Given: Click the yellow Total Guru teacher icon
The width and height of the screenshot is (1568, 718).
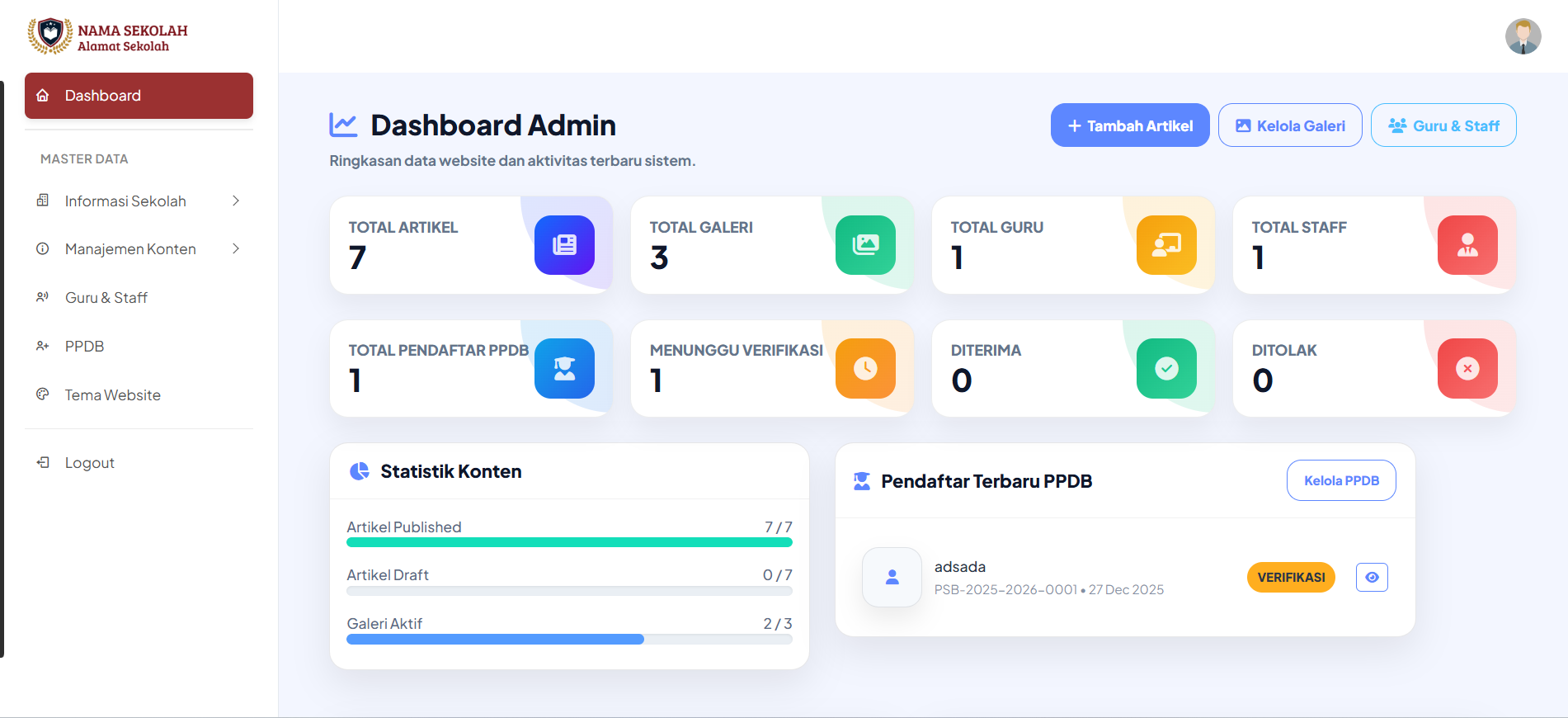Looking at the screenshot, I should pos(1166,245).
